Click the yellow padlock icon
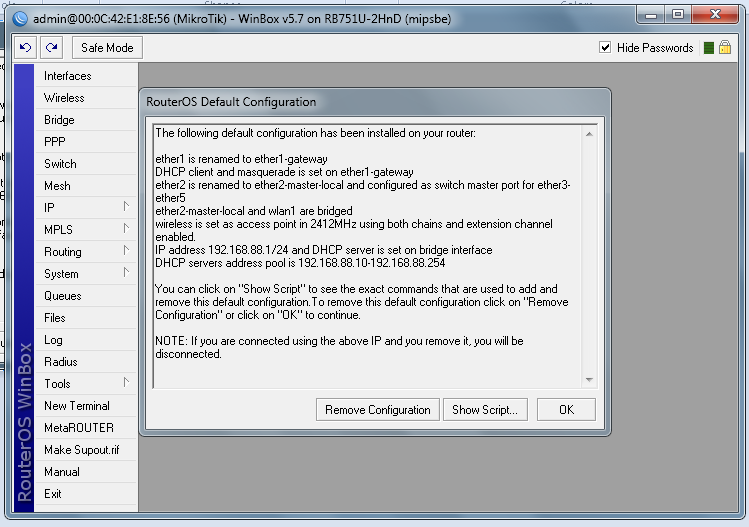This screenshot has width=749, height=527. tap(725, 47)
